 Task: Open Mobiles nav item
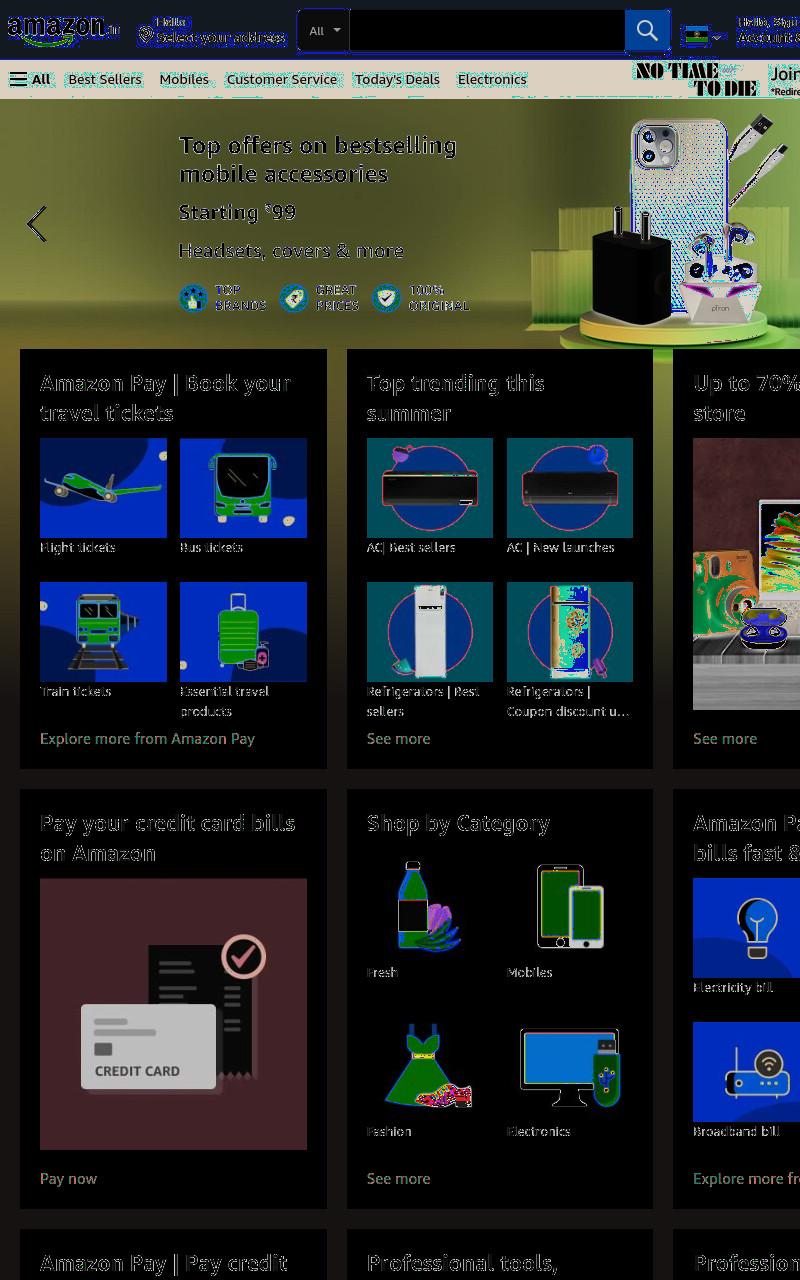click(x=184, y=79)
